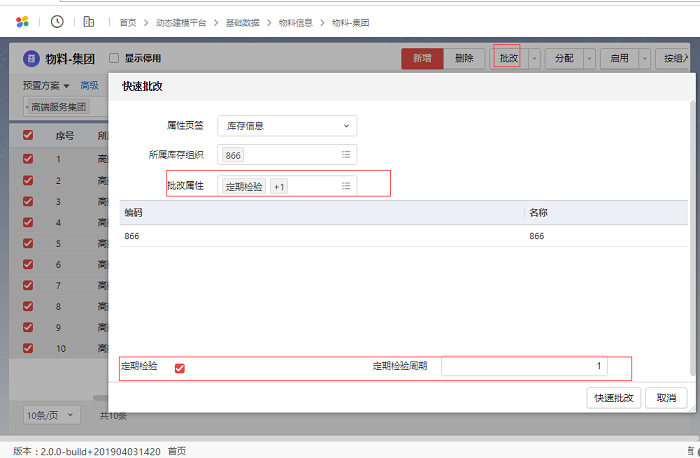Click 物料-集团 breadcrumb item
The width and height of the screenshot is (700, 458).
(x=350, y=23)
